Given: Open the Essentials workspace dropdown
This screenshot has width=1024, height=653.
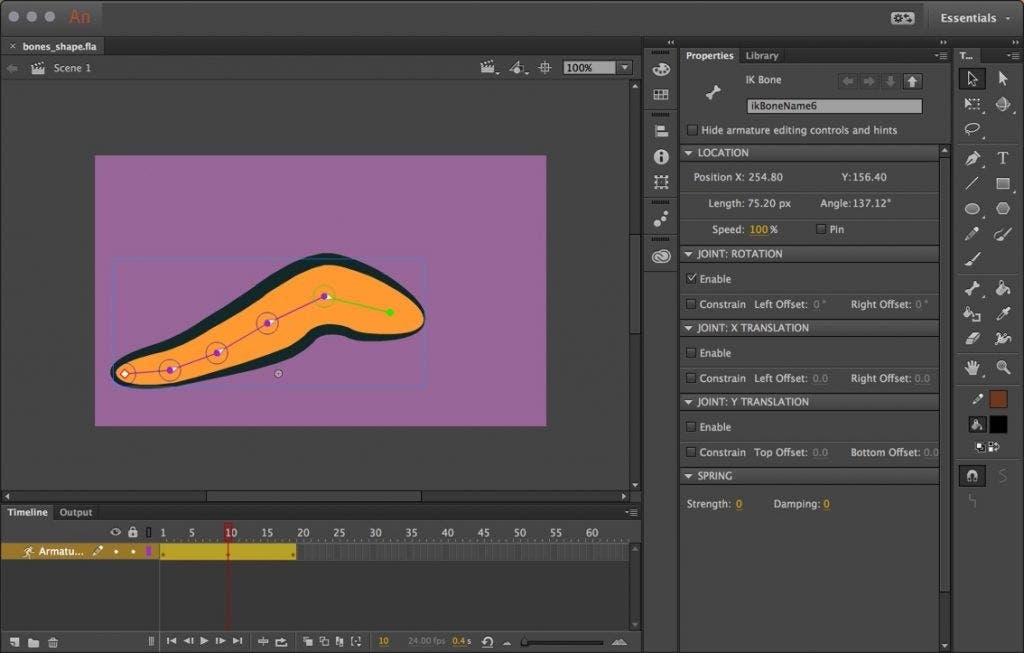Looking at the screenshot, I should tap(973, 18).
